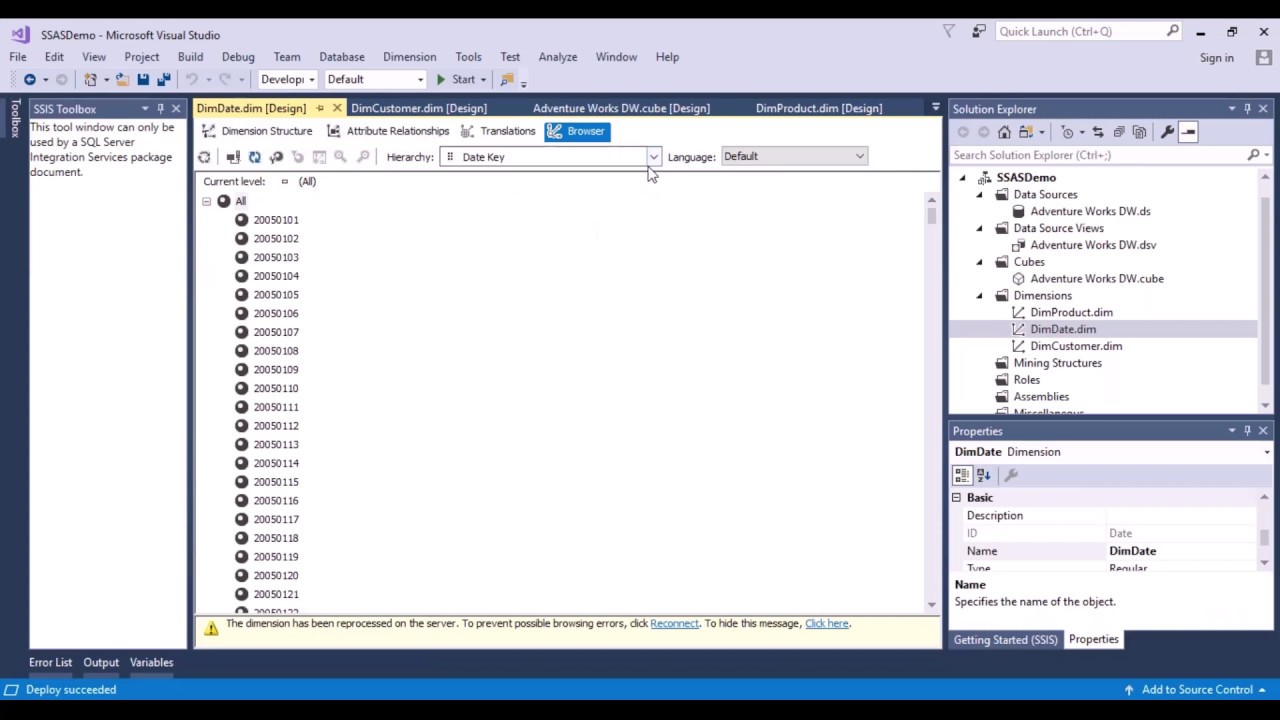The height and width of the screenshot is (720, 1280).
Task: Click Sync with Active Document arrows icon in Solution Explorer
Action: click(1097, 132)
